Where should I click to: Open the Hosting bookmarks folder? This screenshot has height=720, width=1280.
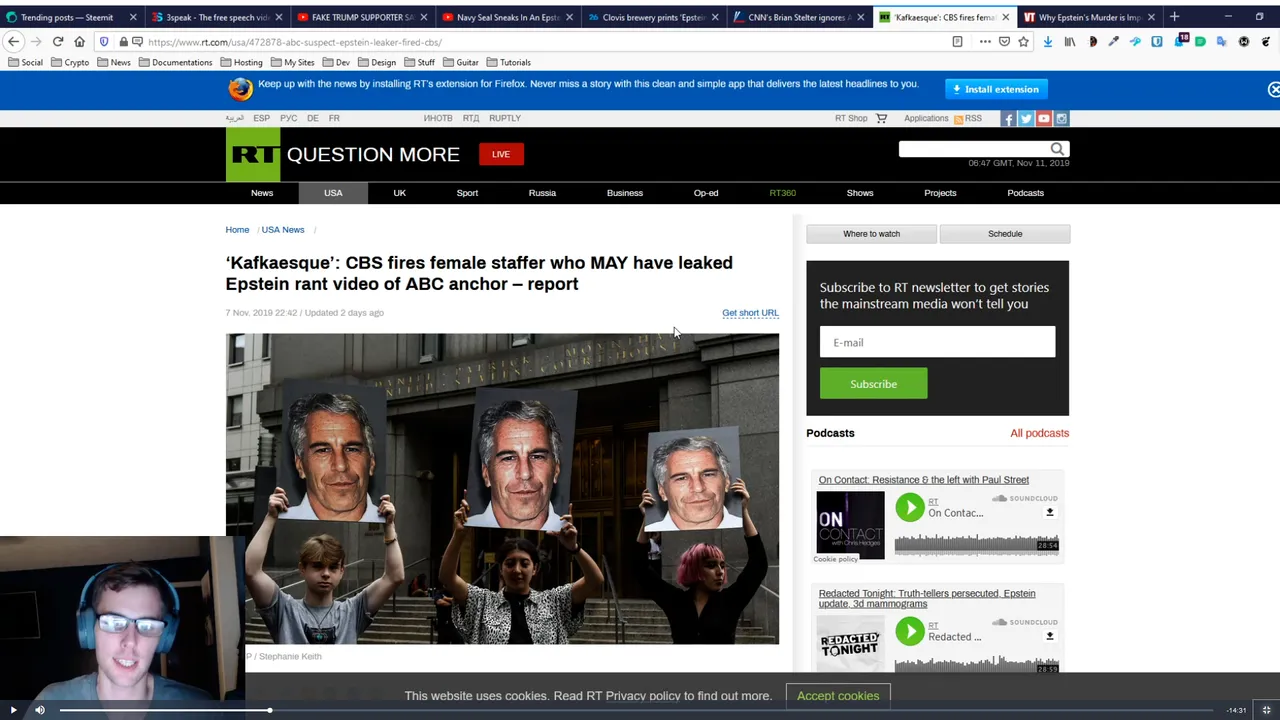coord(241,62)
